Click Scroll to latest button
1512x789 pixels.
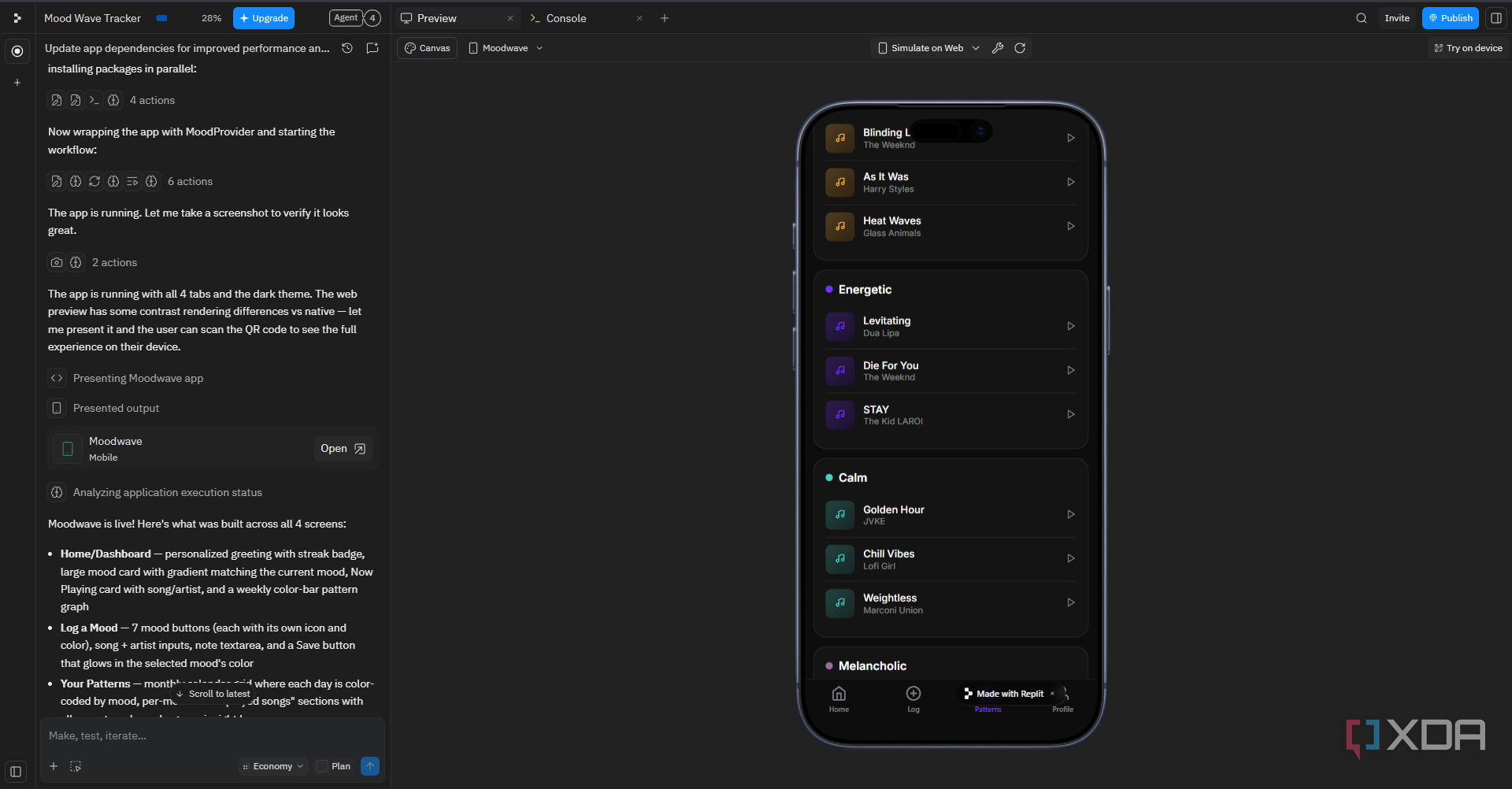click(213, 694)
